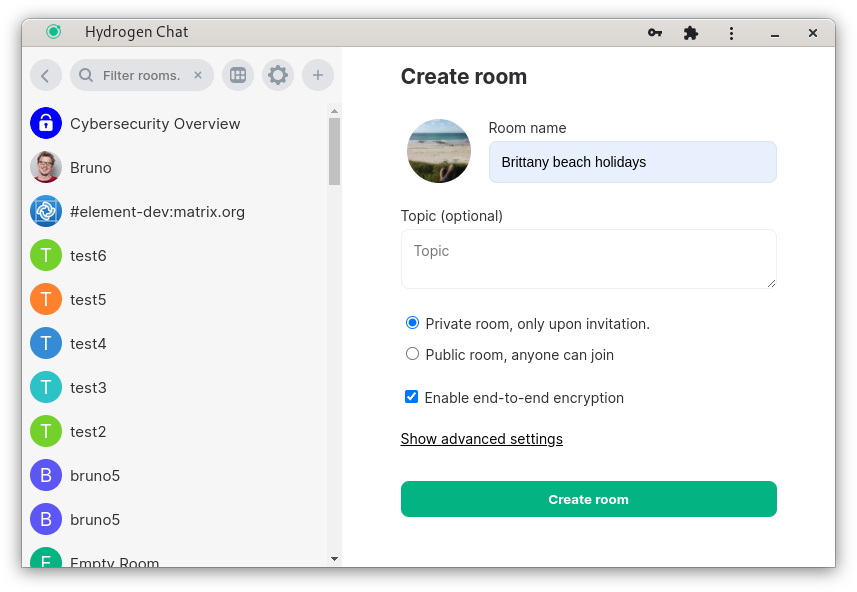Click the Hydrogen logo icon
The image size is (857, 592).
coord(54,32)
